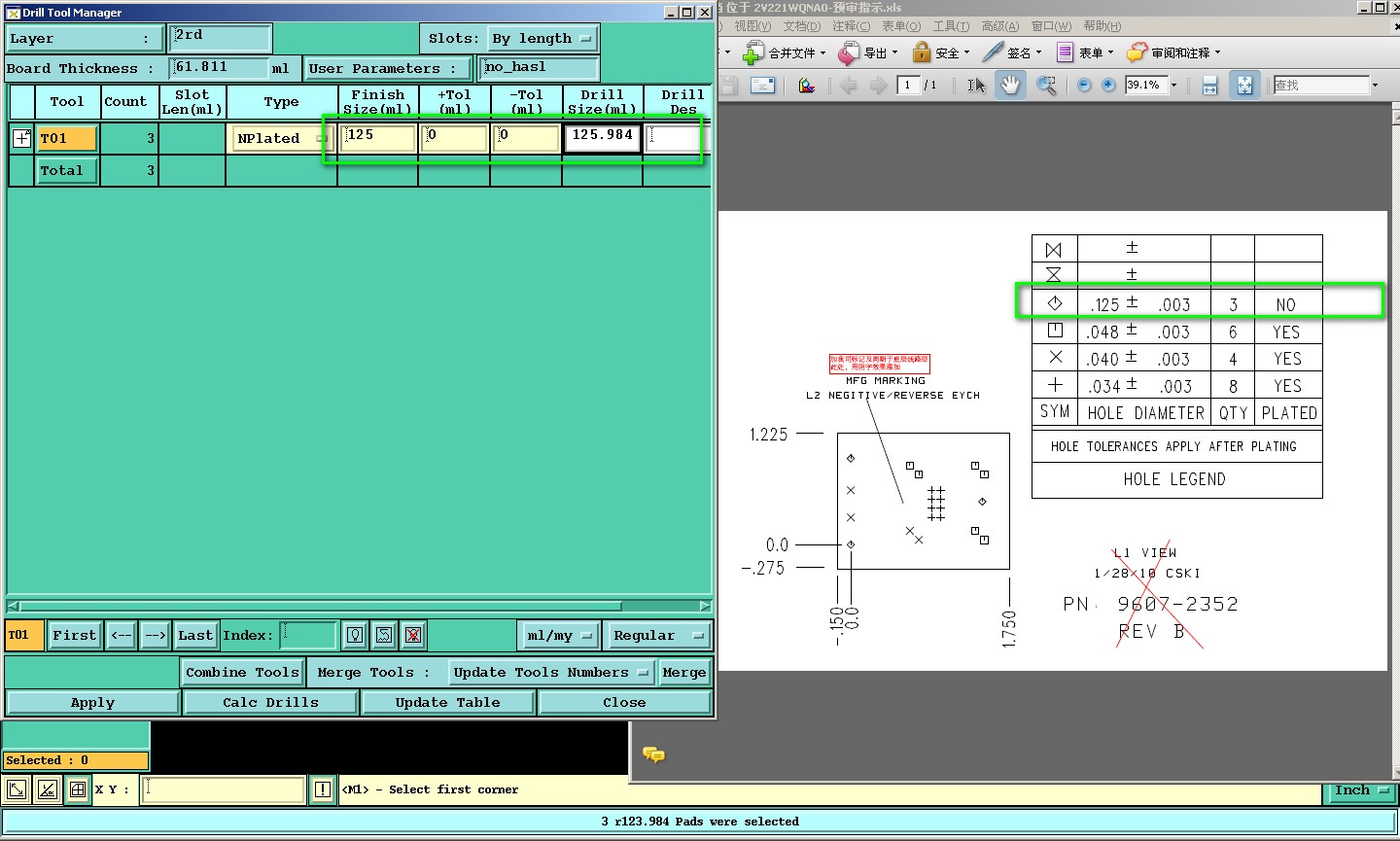Screen dimensions: 1400x841
Task: Click the User Parameters button
Action: point(388,68)
